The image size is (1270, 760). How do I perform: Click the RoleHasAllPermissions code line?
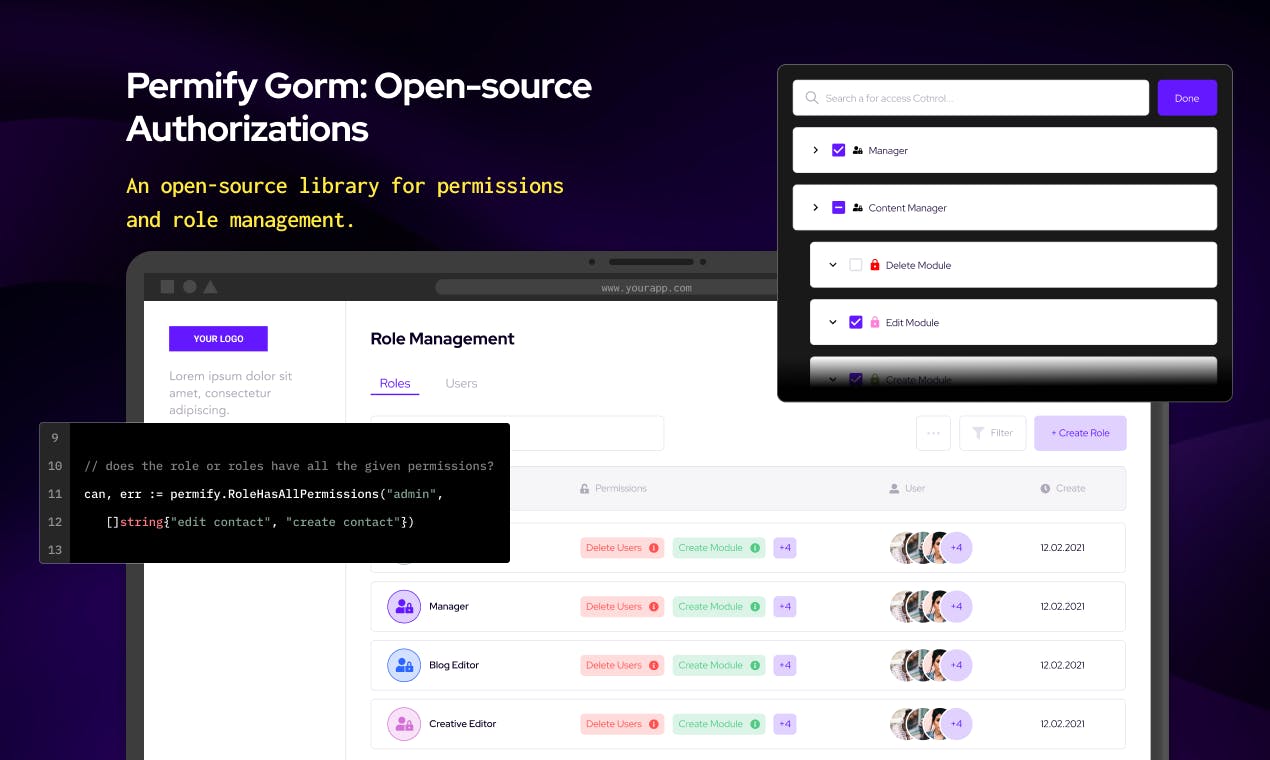pos(263,494)
